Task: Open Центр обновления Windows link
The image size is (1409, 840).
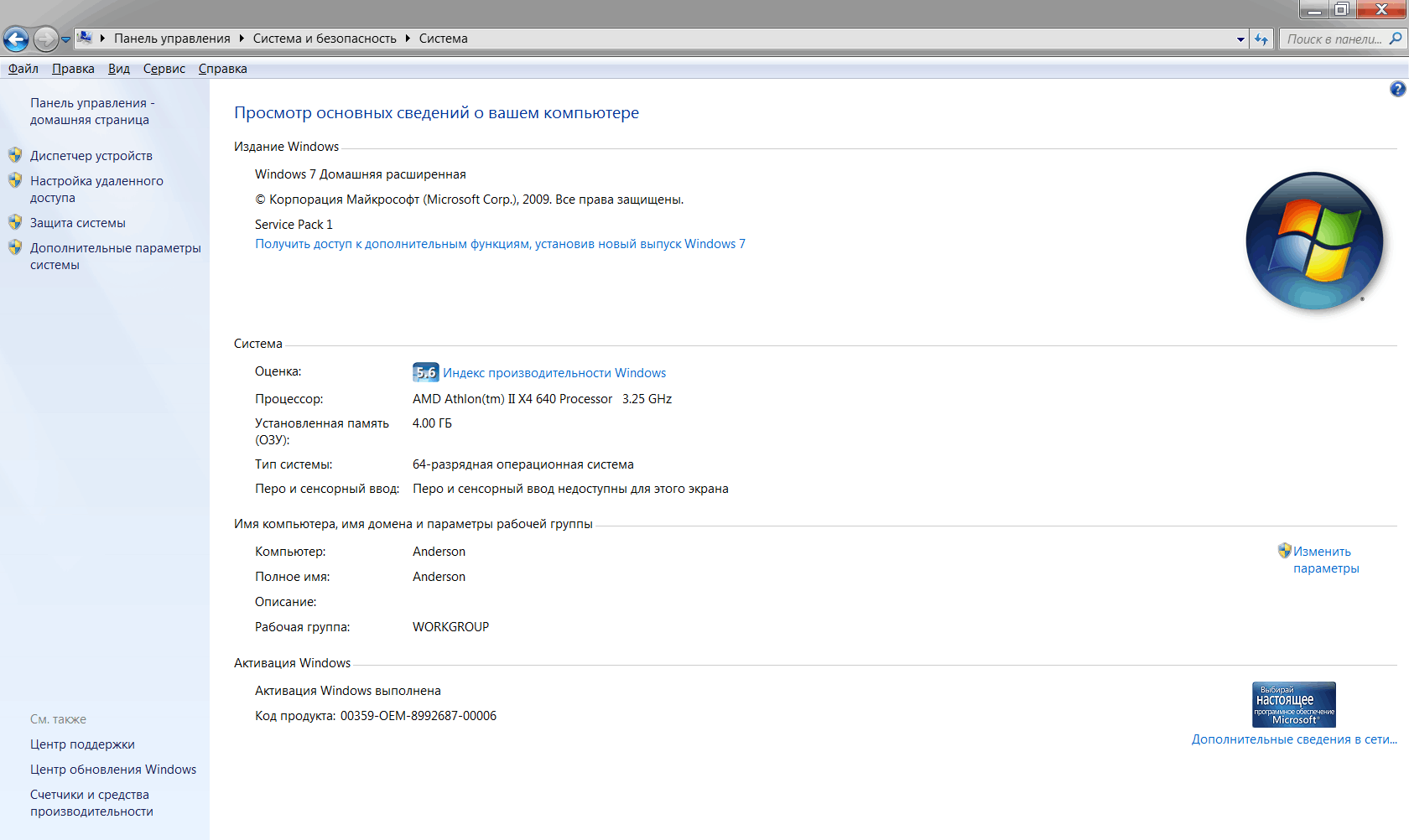Action: (x=113, y=770)
